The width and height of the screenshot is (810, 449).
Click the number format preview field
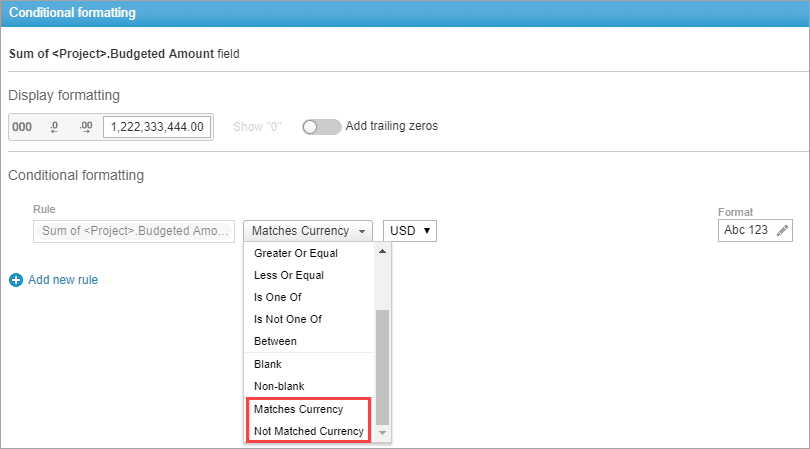pyautogui.click(x=157, y=127)
